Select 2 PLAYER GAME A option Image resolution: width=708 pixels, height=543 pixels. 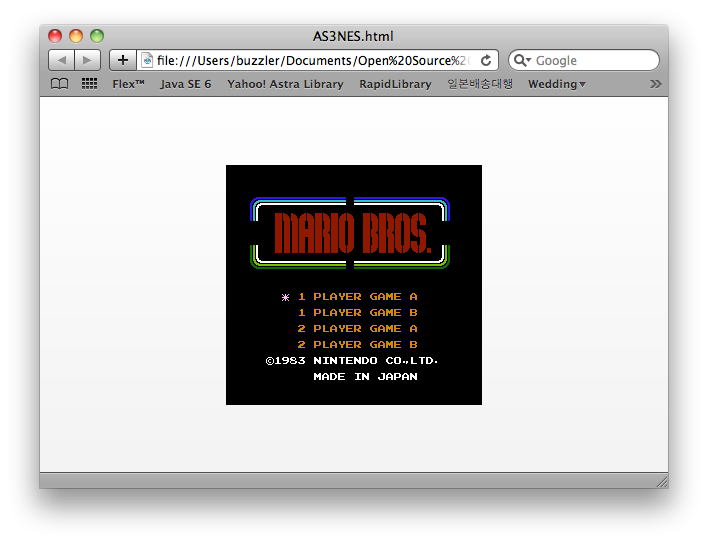[358, 329]
